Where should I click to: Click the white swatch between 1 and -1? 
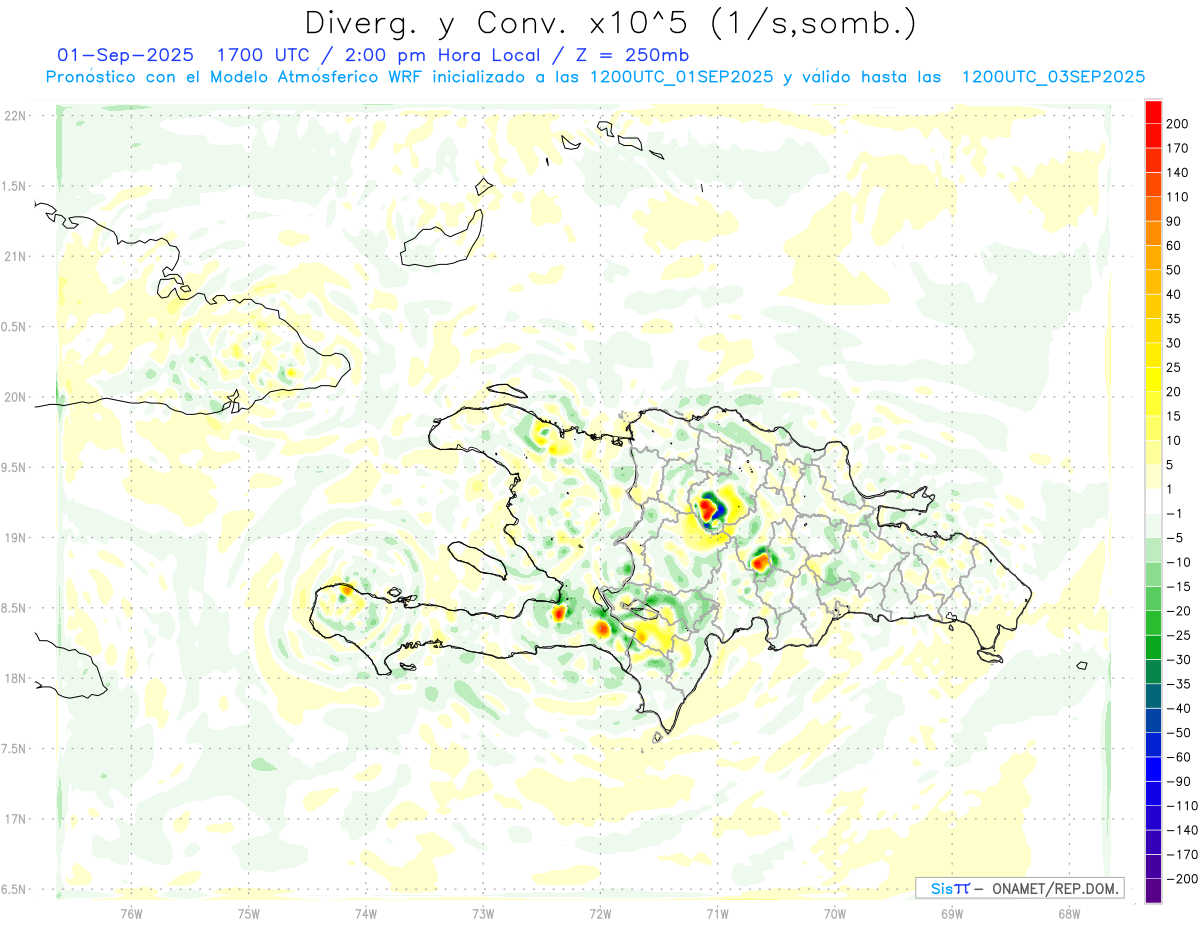tap(1154, 502)
